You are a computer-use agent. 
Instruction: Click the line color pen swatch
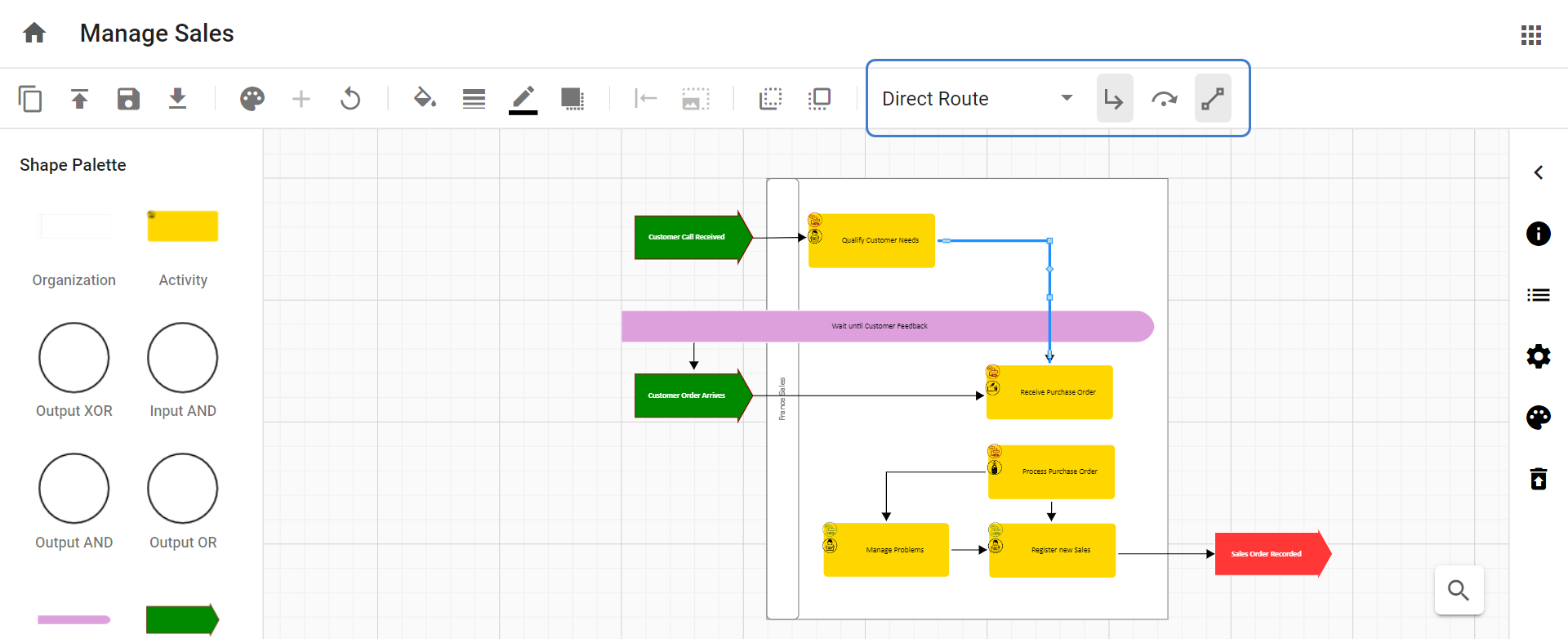pyautogui.click(x=523, y=99)
